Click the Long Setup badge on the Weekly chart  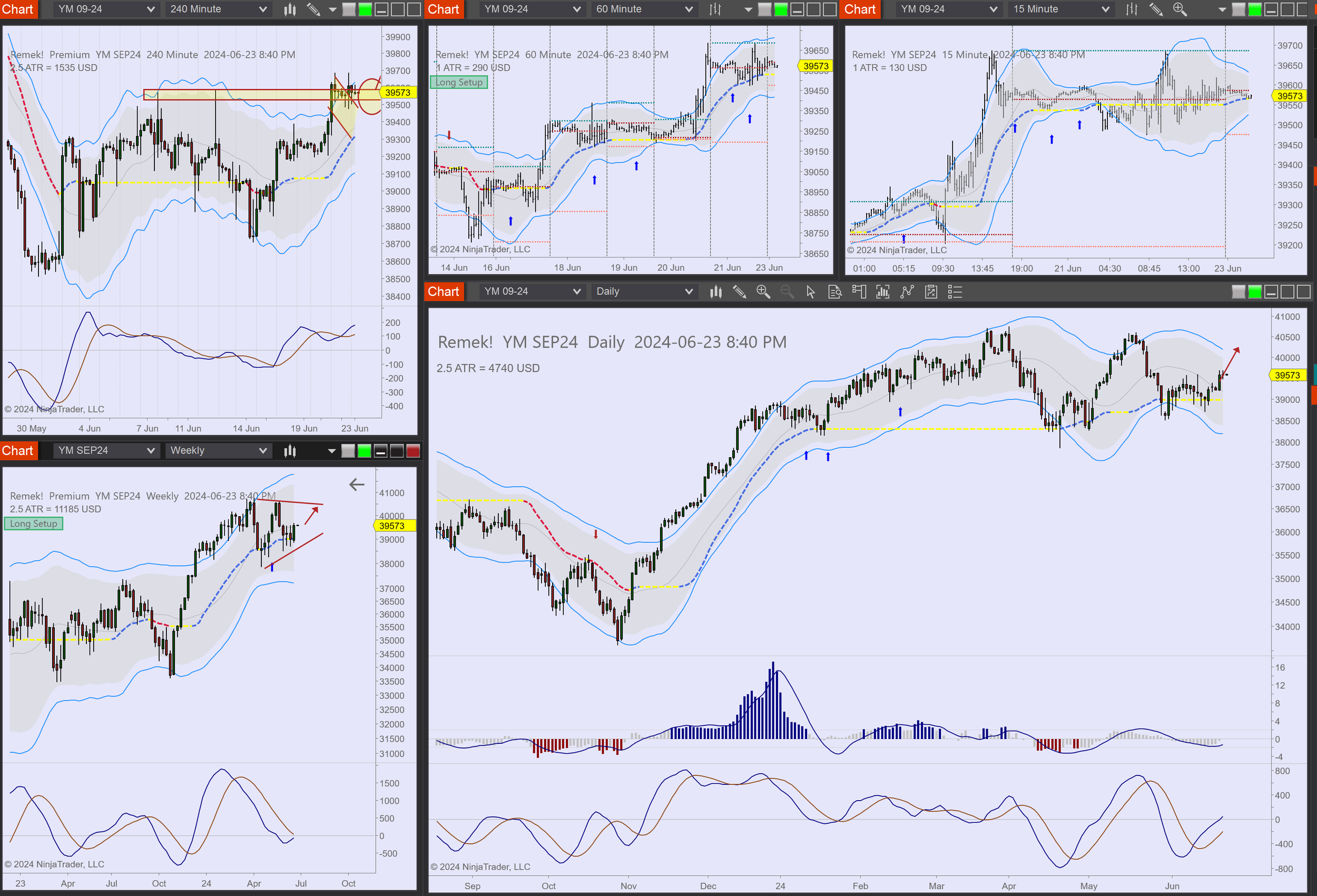point(33,523)
